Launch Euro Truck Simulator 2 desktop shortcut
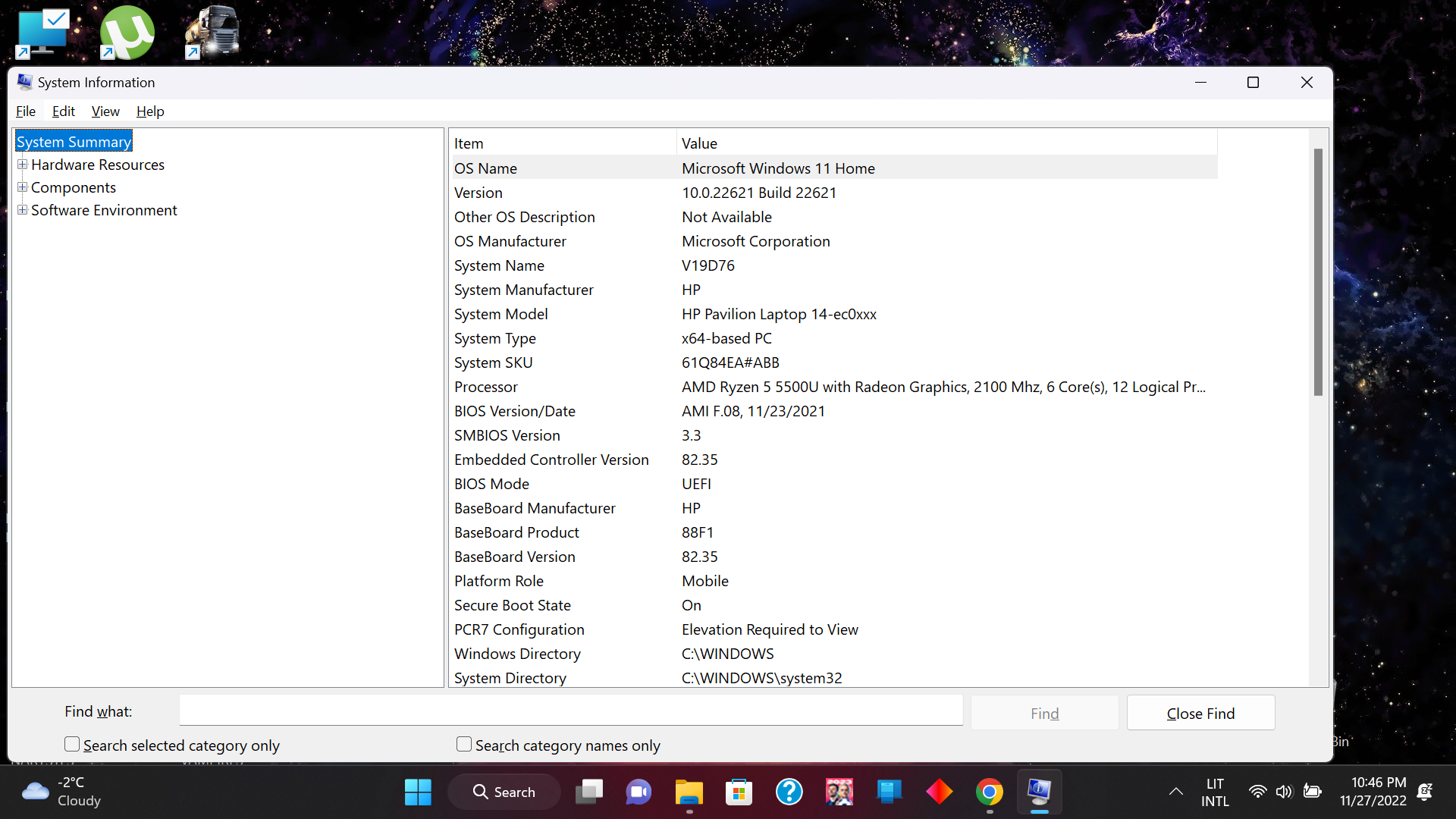The image size is (1456, 819). [x=212, y=32]
